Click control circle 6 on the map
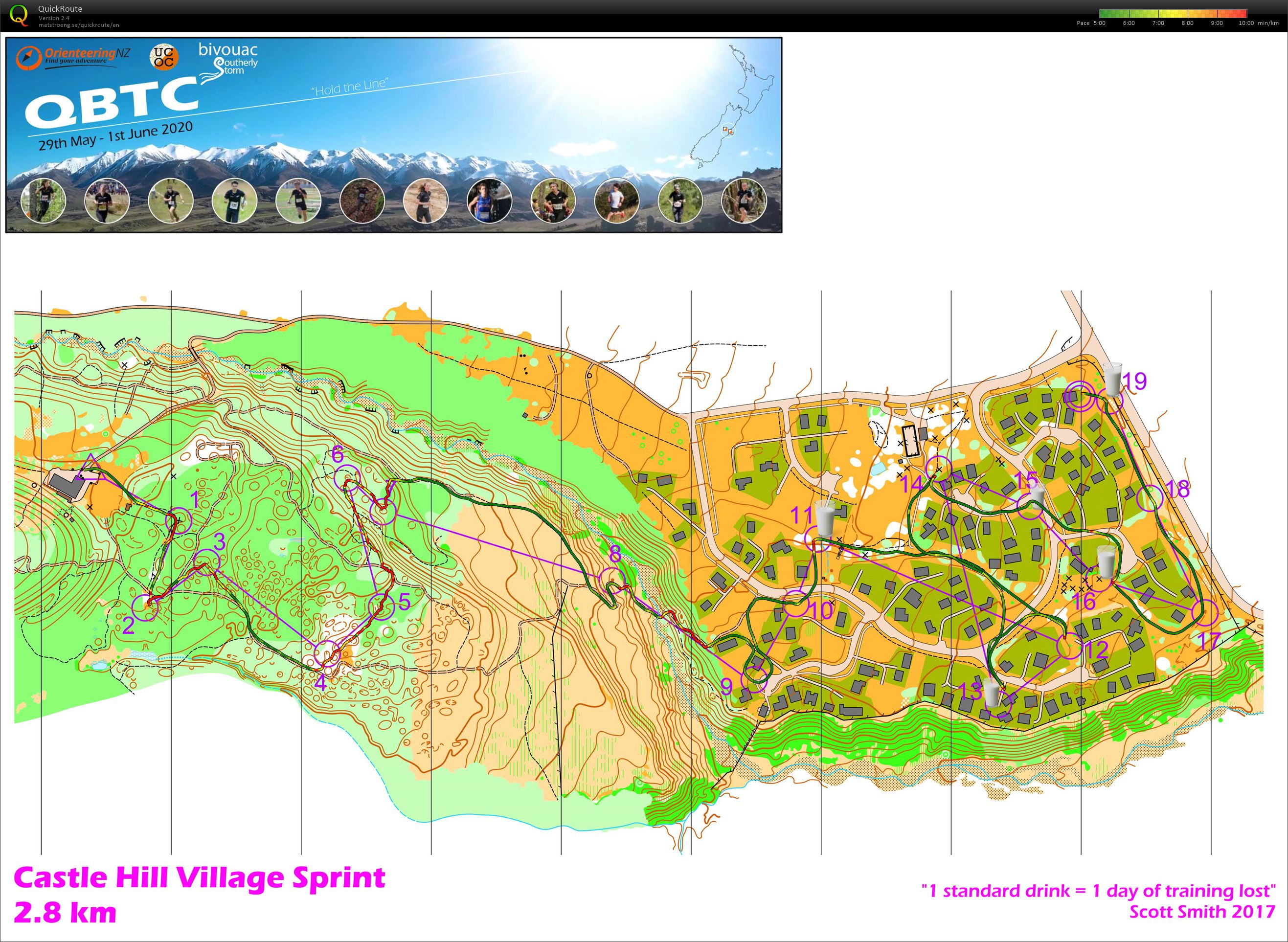1288x942 pixels. tap(347, 478)
